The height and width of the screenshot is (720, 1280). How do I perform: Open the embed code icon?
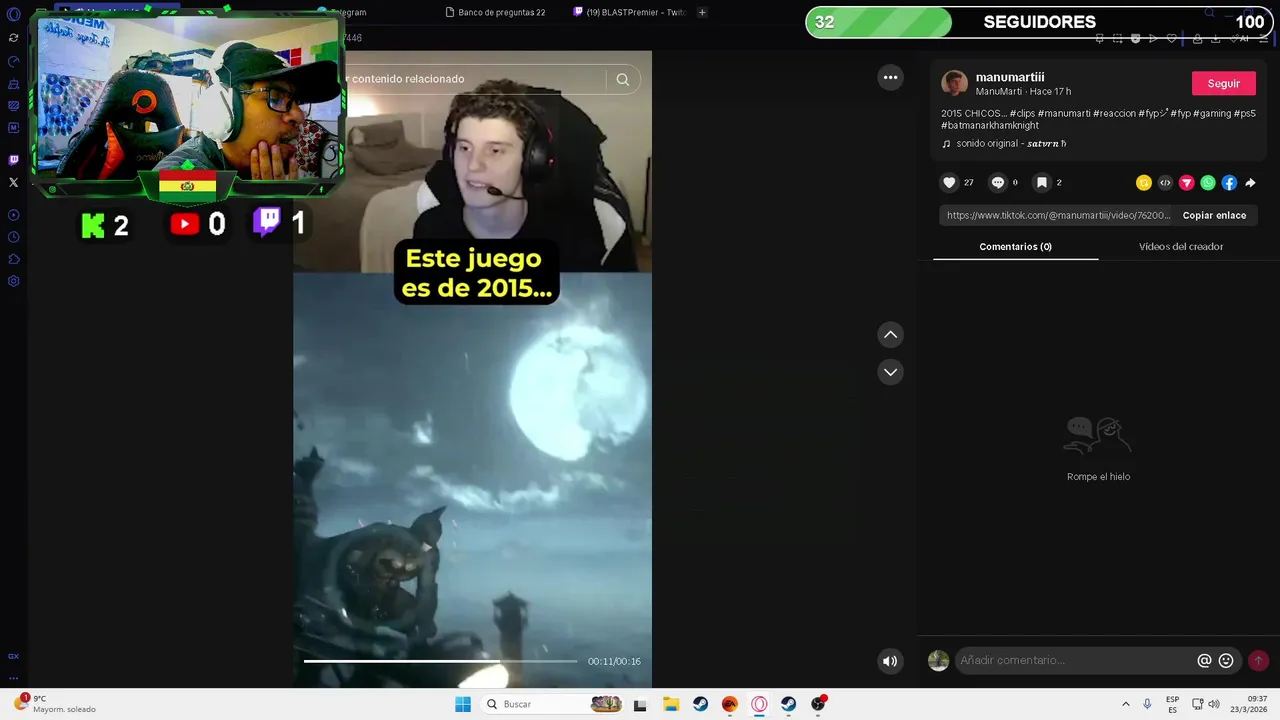point(1165,183)
